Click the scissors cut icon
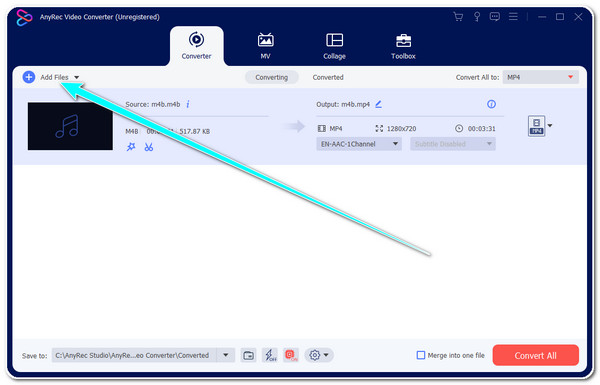 [x=149, y=147]
